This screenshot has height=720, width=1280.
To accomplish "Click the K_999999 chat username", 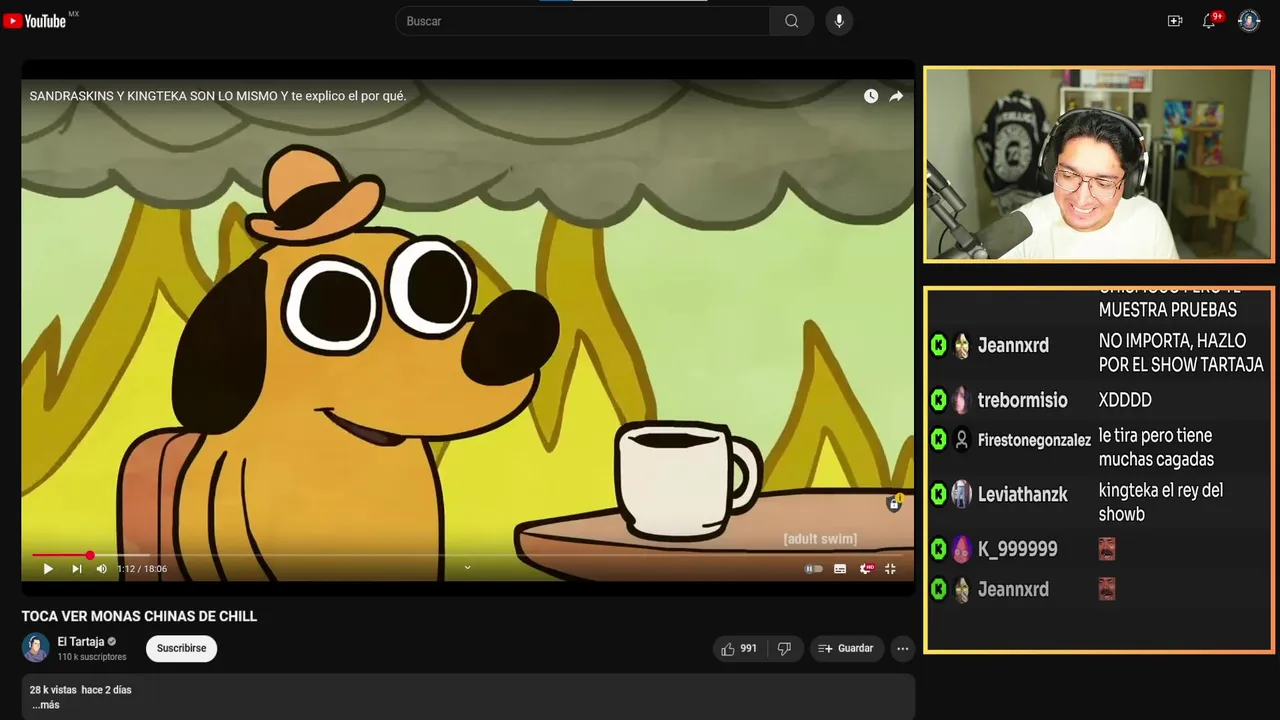I will (1017, 549).
